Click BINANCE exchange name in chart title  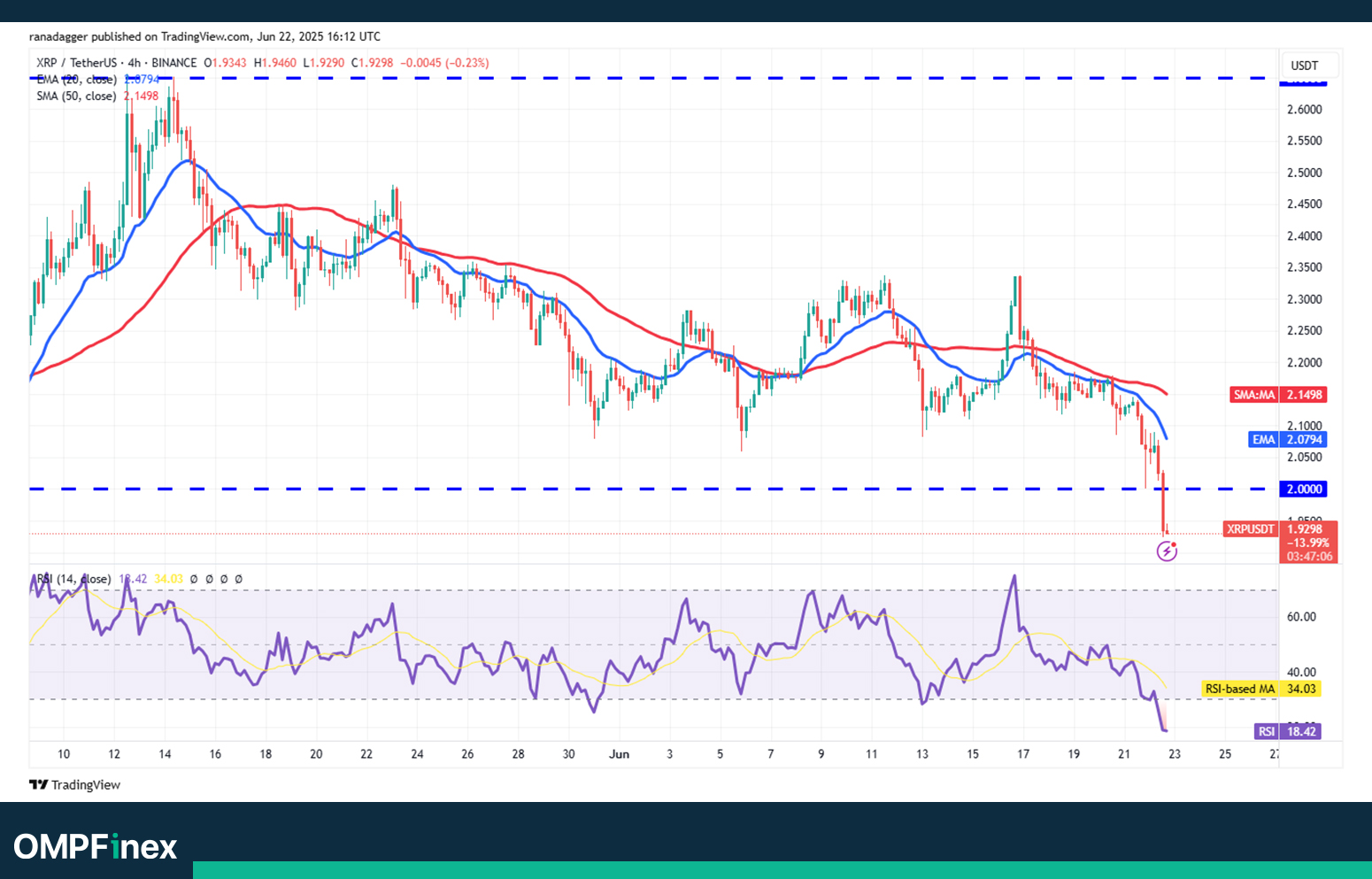[x=173, y=63]
